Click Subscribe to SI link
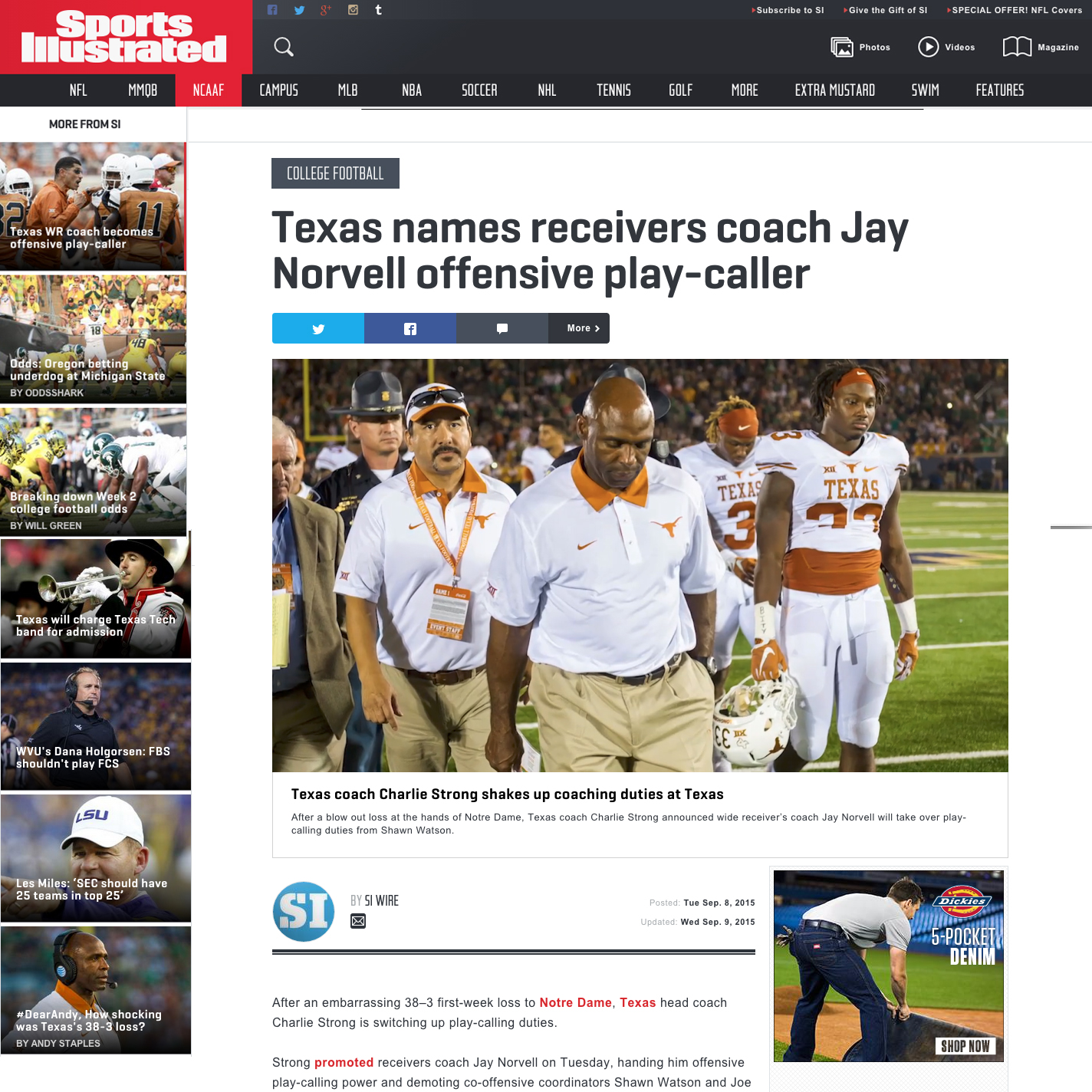The height and width of the screenshot is (1092, 1092). [788, 10]
